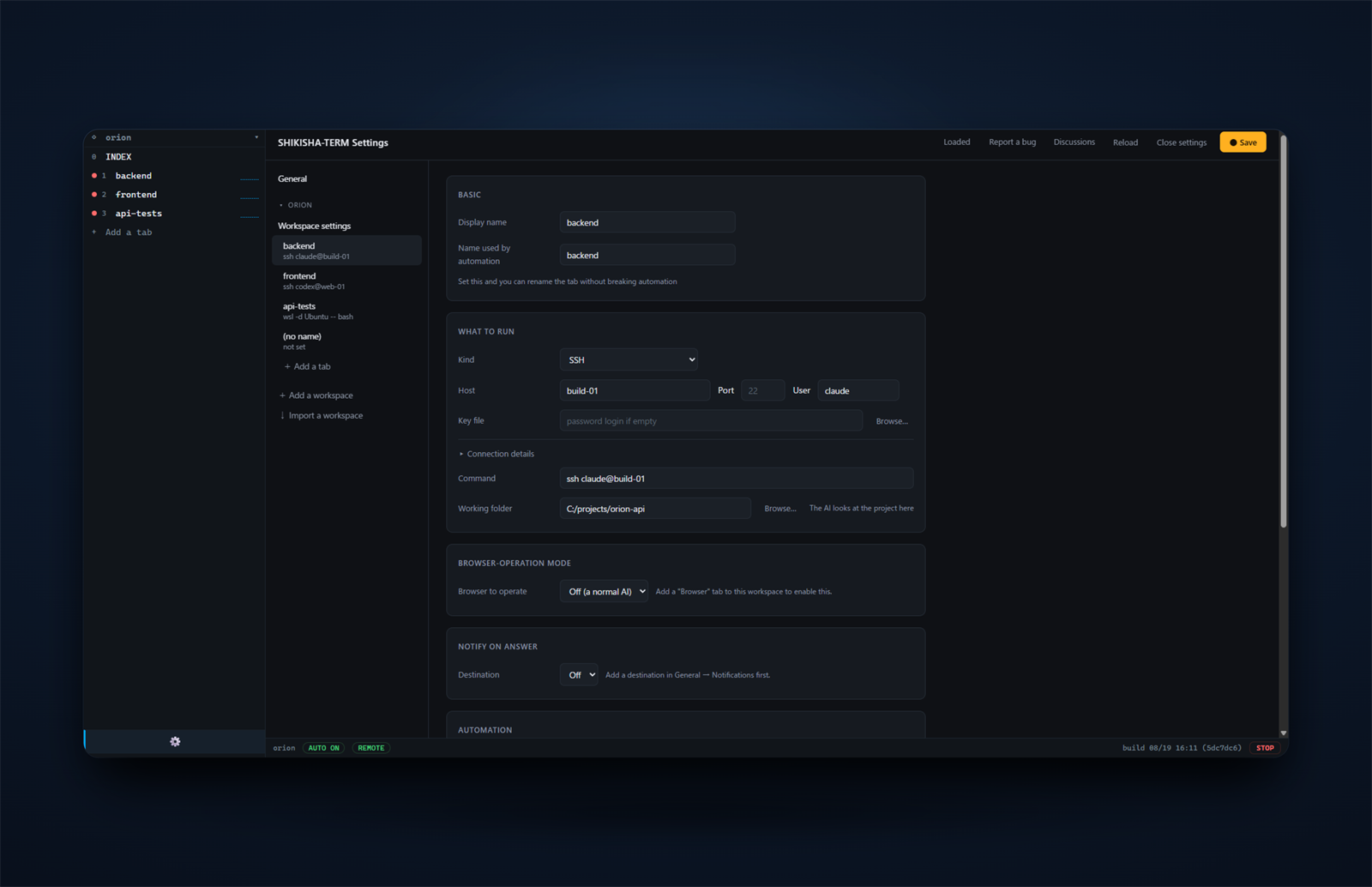The height and width of the screenshot is (887, 1372).
Task: Click the Key file input field
Action: coord(711,420)
